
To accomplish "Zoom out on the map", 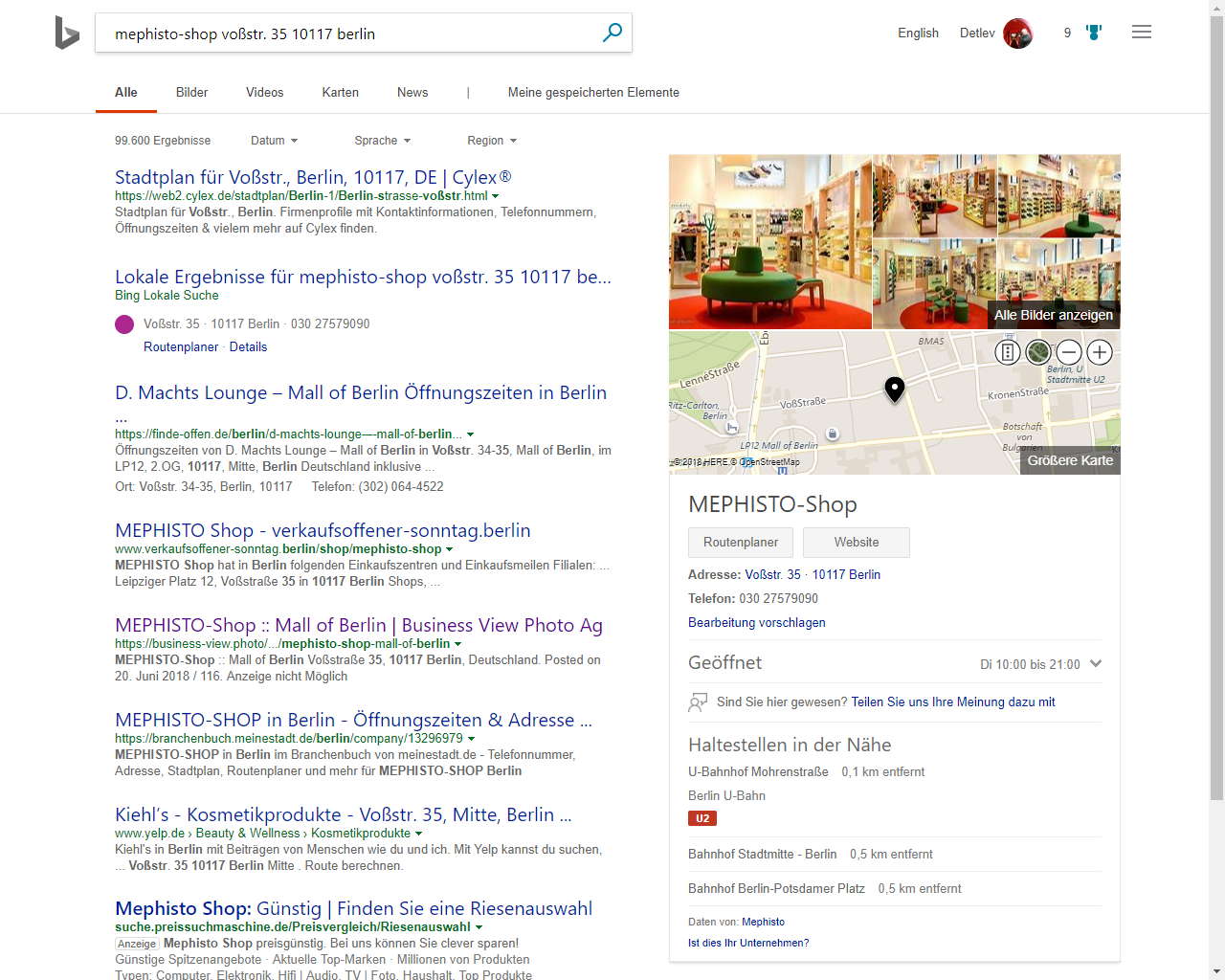I will tap(1069, 352).
